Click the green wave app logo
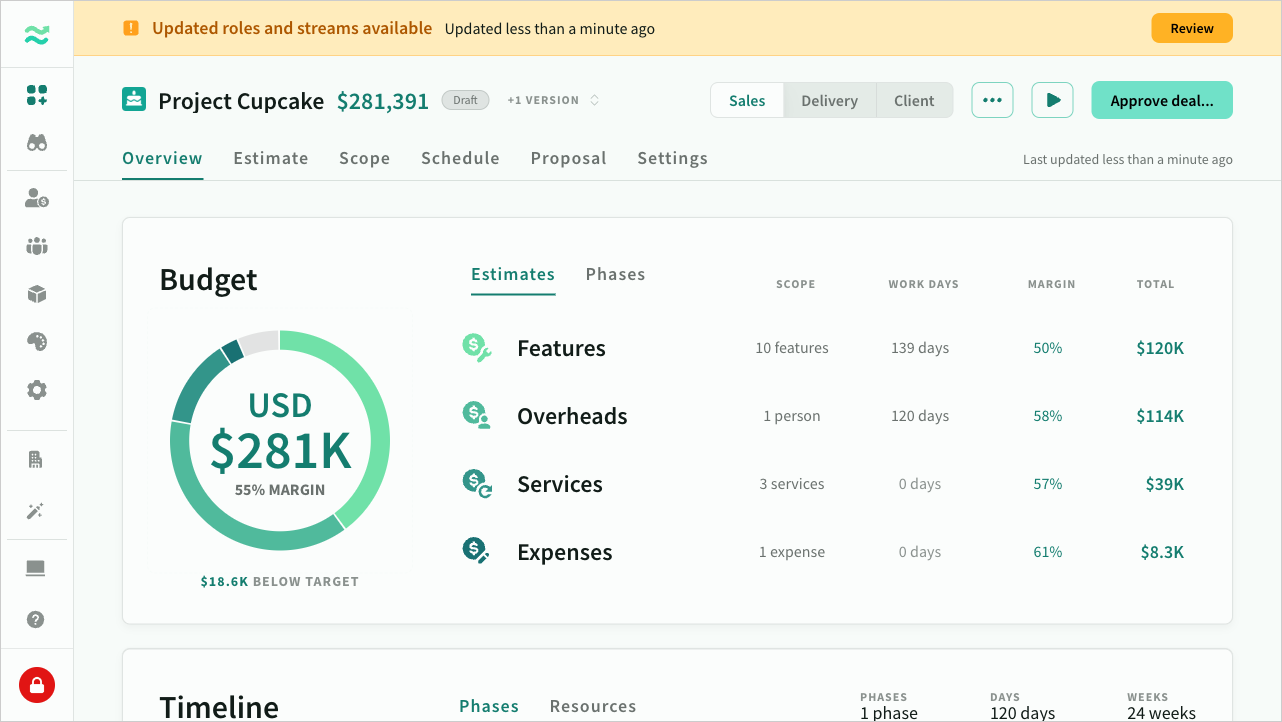The height and width of the screenshot is (722, 1282). pyautogui.click(x=37, y=36)
